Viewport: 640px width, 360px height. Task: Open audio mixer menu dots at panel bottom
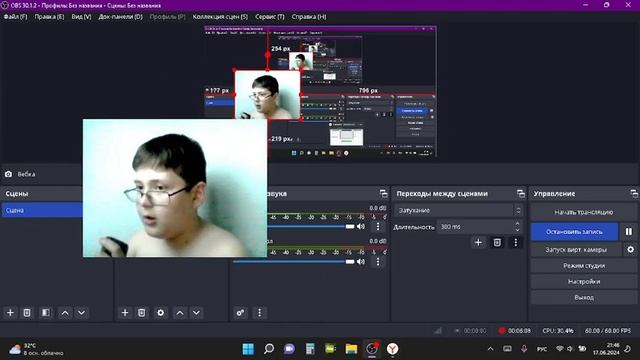click(260, 313)
